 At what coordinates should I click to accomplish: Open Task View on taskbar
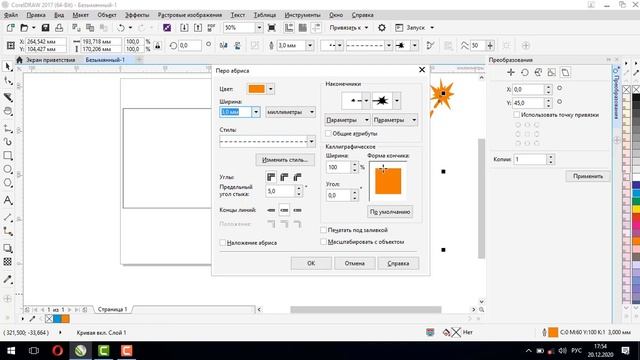pyautogui.click(x=34, y=350)
